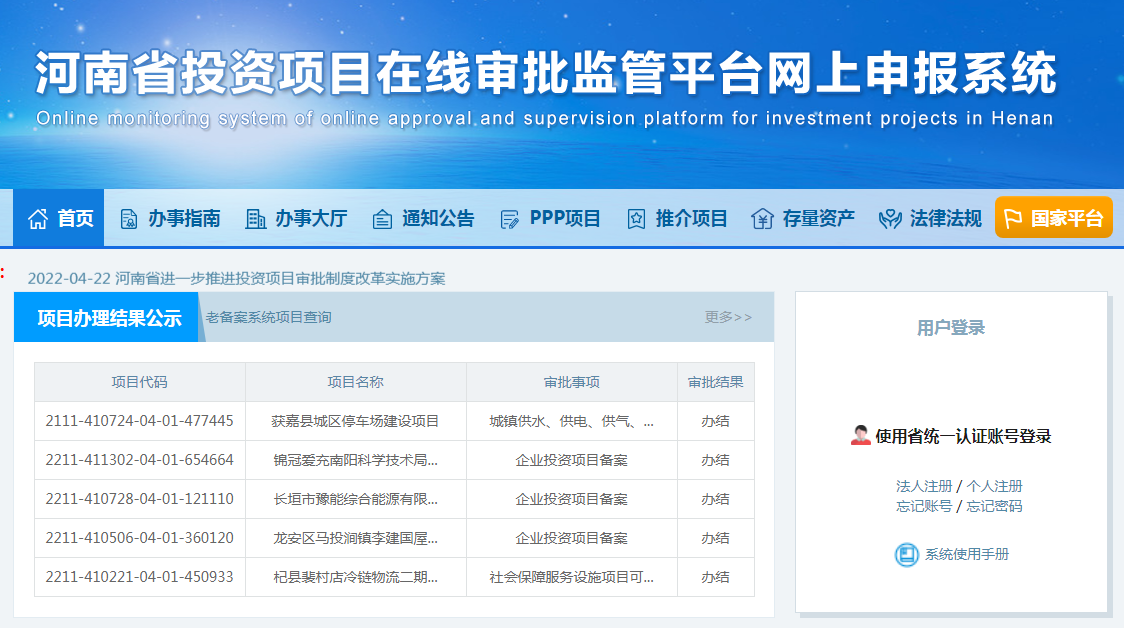
Task: Open the 法人注册 registration link
Action: tap(924, 486)
